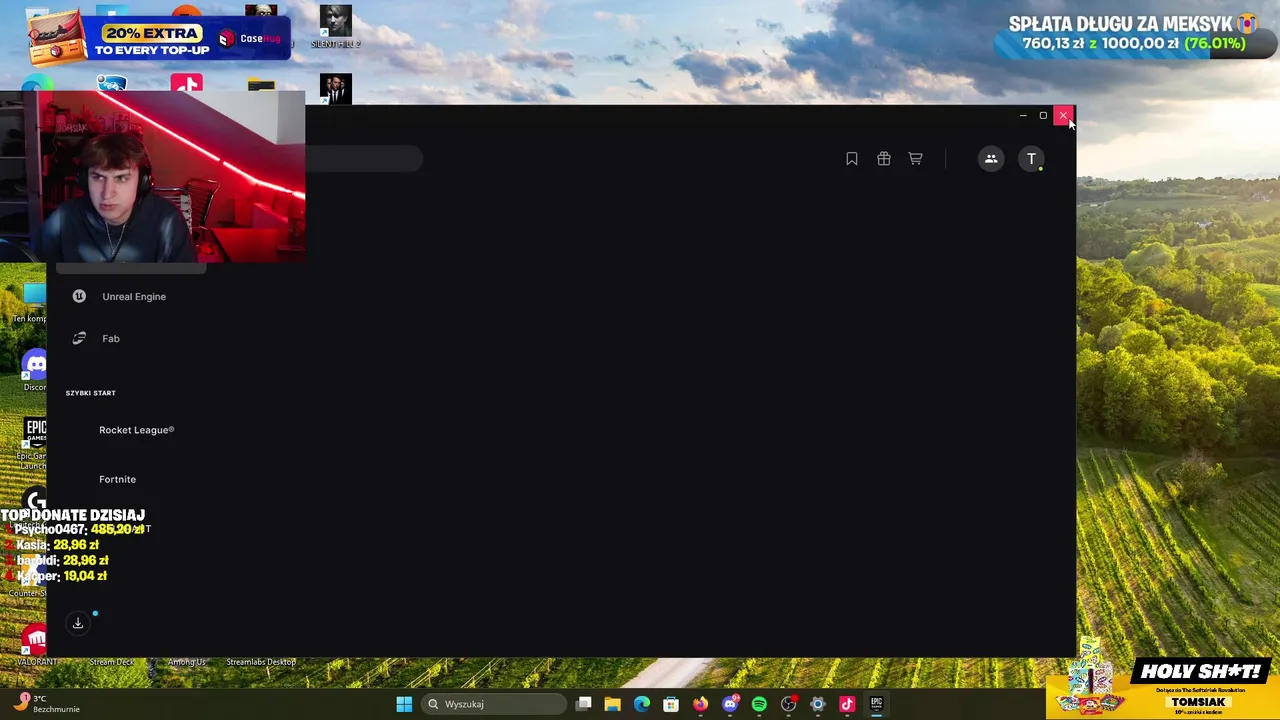1280x720 pixels.
Task: Select Epic Games Launcher taskbar icon
Action: coord(876,704)
